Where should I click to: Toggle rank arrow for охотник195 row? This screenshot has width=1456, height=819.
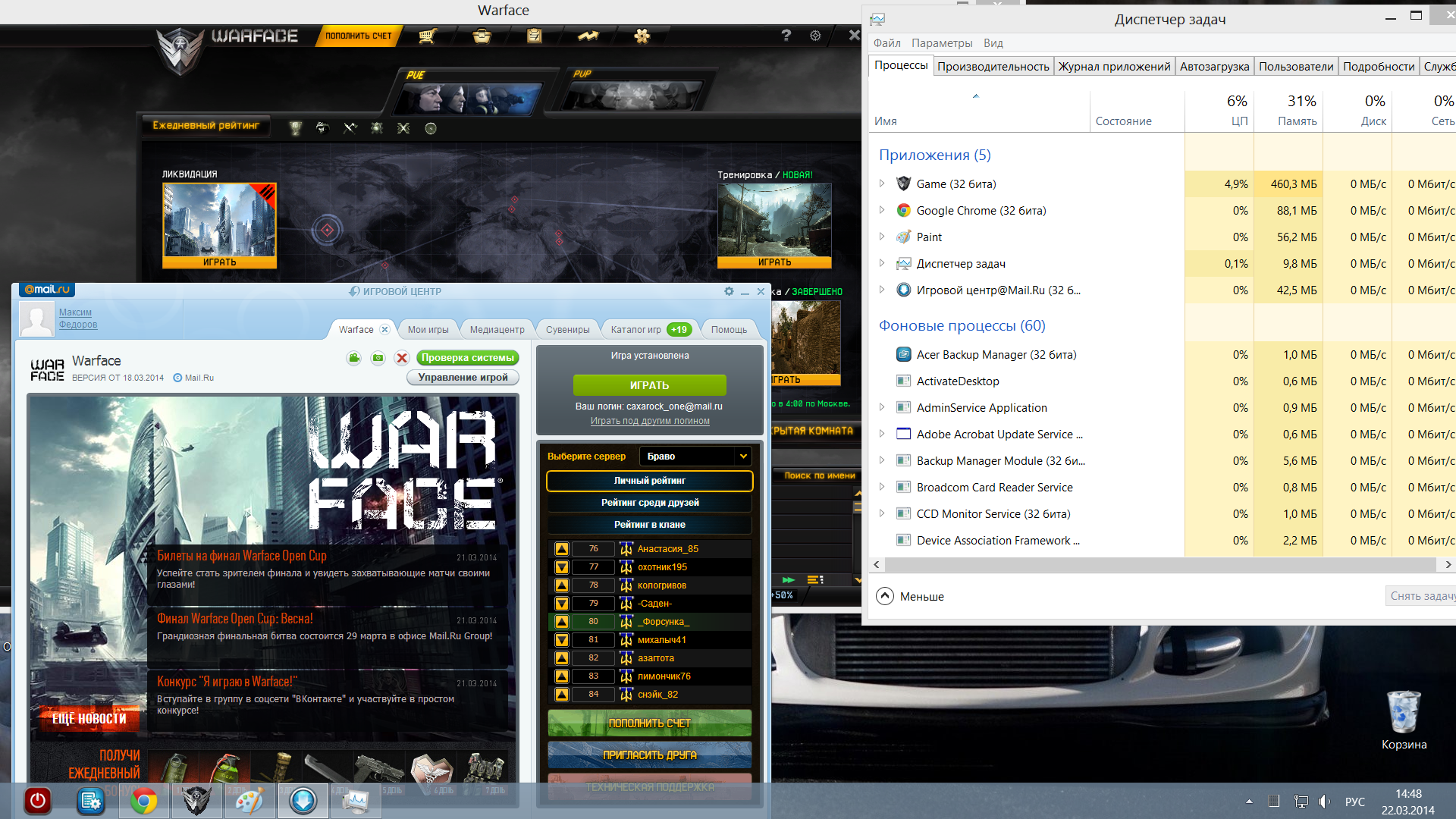[562, 567]
